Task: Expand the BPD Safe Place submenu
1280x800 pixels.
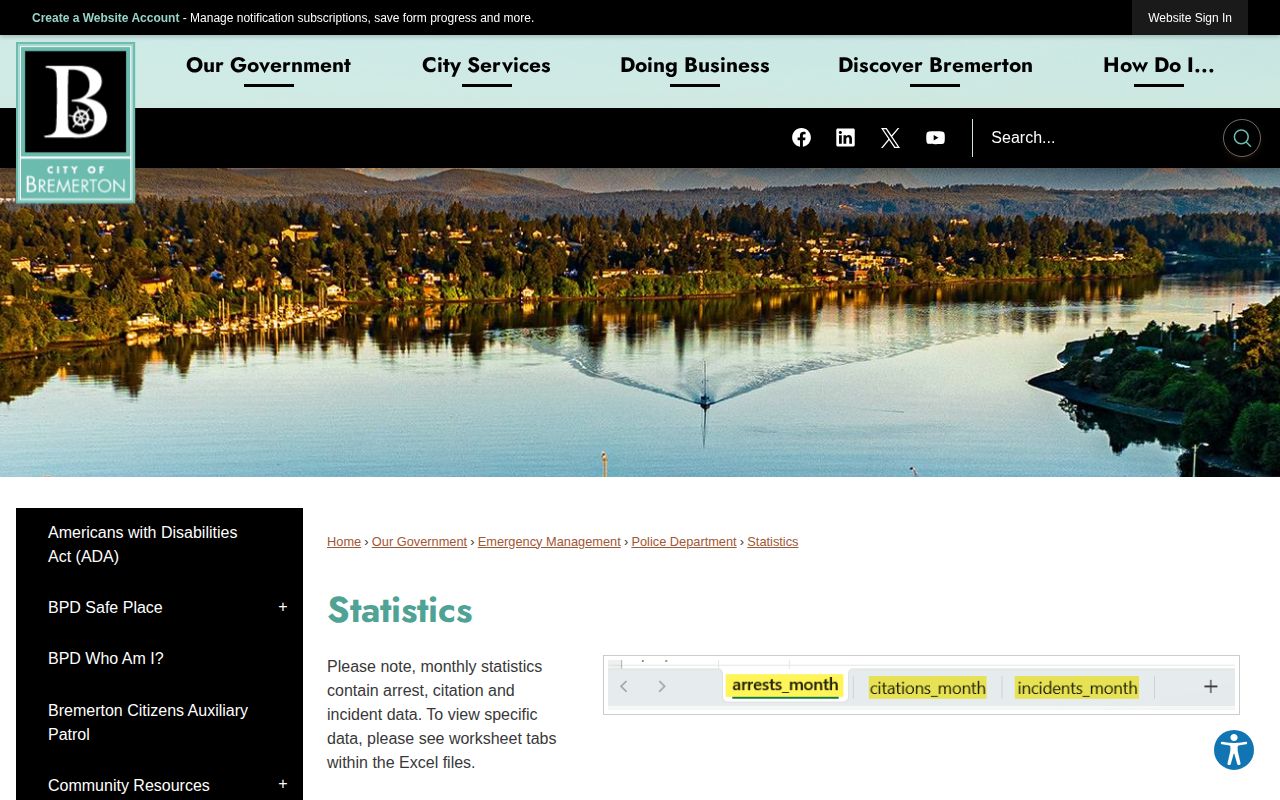Action: pos(283,607)
